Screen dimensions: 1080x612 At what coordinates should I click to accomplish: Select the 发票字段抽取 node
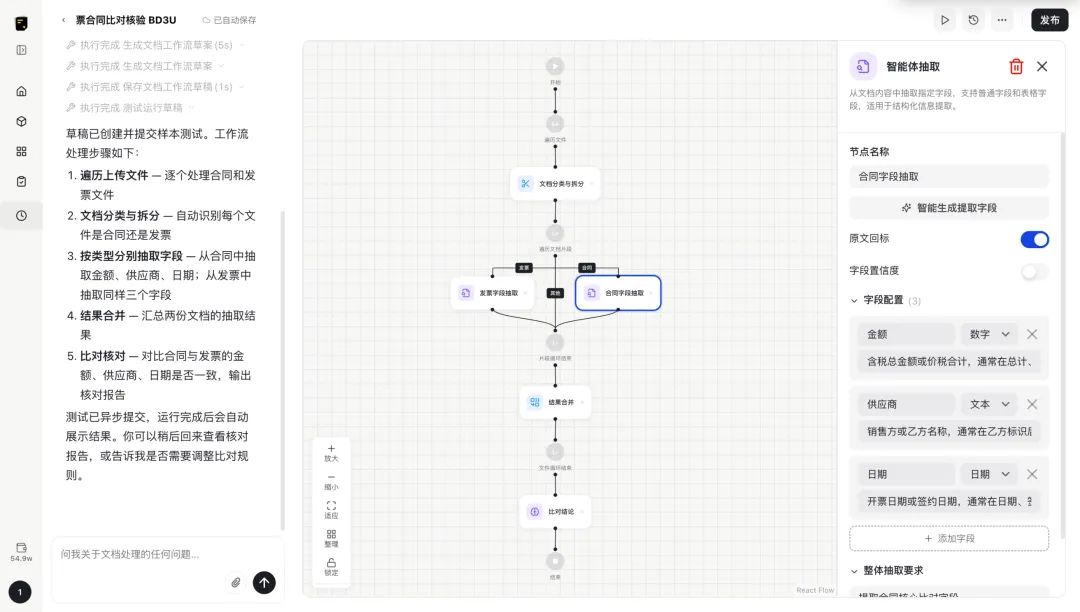[x=492, y=293]
